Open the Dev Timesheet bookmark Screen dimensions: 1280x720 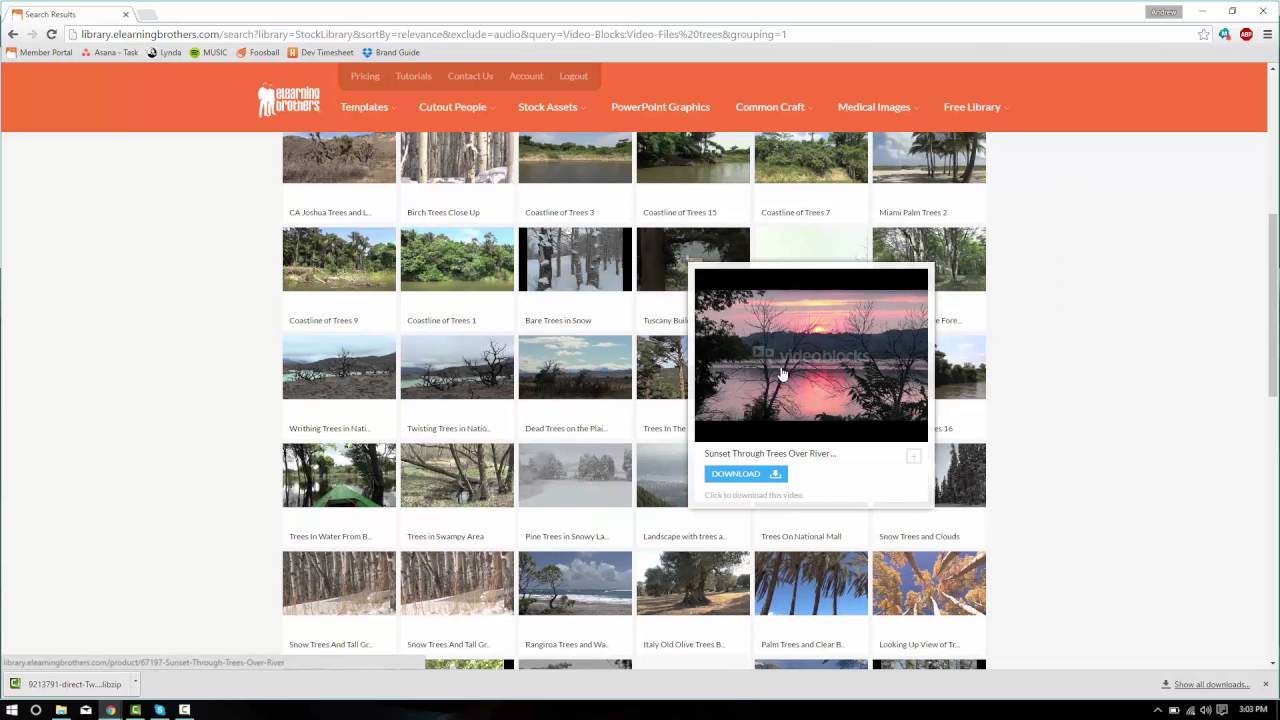pyautogui.click(x=320, y=53)
